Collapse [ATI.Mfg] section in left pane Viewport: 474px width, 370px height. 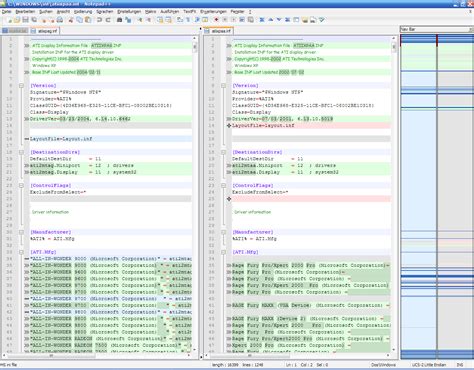pos(21,252)
